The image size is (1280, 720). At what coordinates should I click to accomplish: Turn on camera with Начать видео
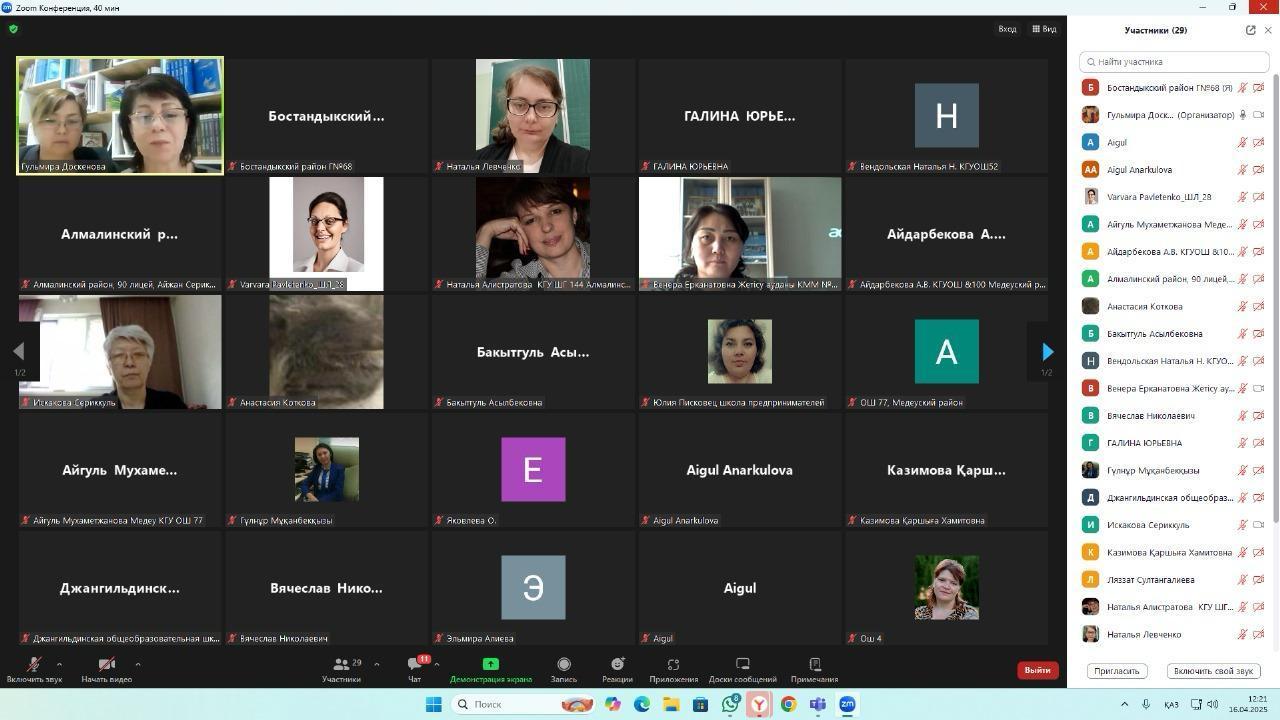(x=106, y=665)
